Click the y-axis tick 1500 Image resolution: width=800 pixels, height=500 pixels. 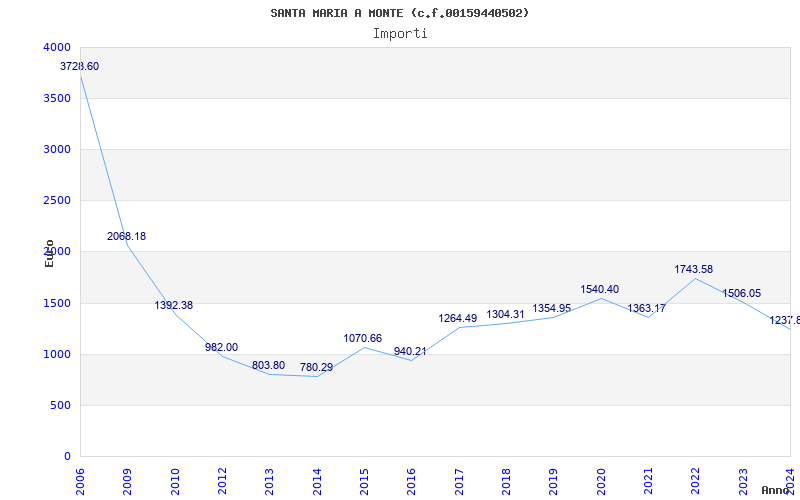(x=58, y=304)
